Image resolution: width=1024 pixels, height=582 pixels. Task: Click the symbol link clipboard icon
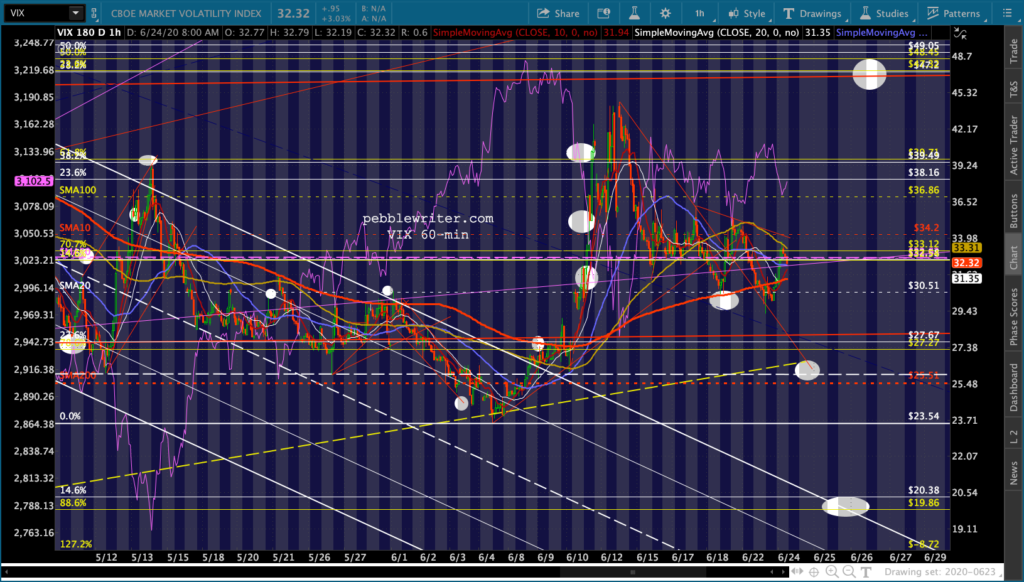pyautogui.click(x=94, y=12)
